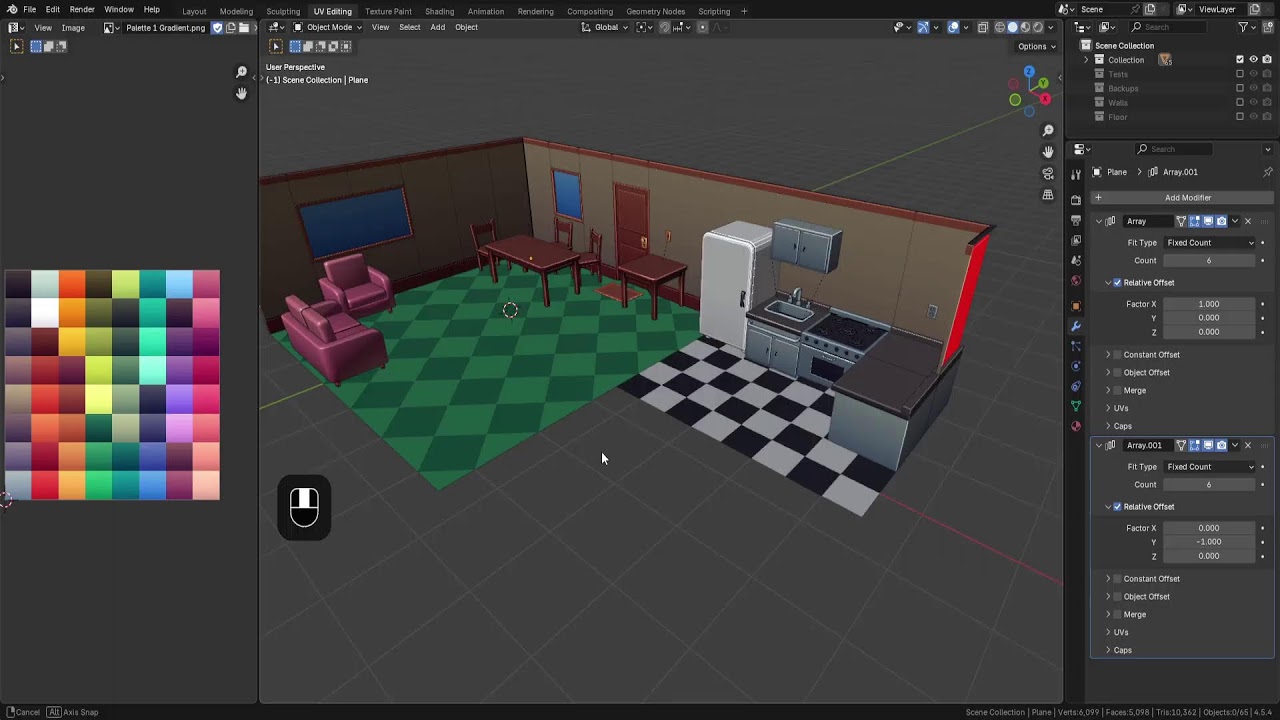1280x720 pixels.
Task: Uncheck Relative Offset on Array.001 modifier
Action: coord(1117,507)
